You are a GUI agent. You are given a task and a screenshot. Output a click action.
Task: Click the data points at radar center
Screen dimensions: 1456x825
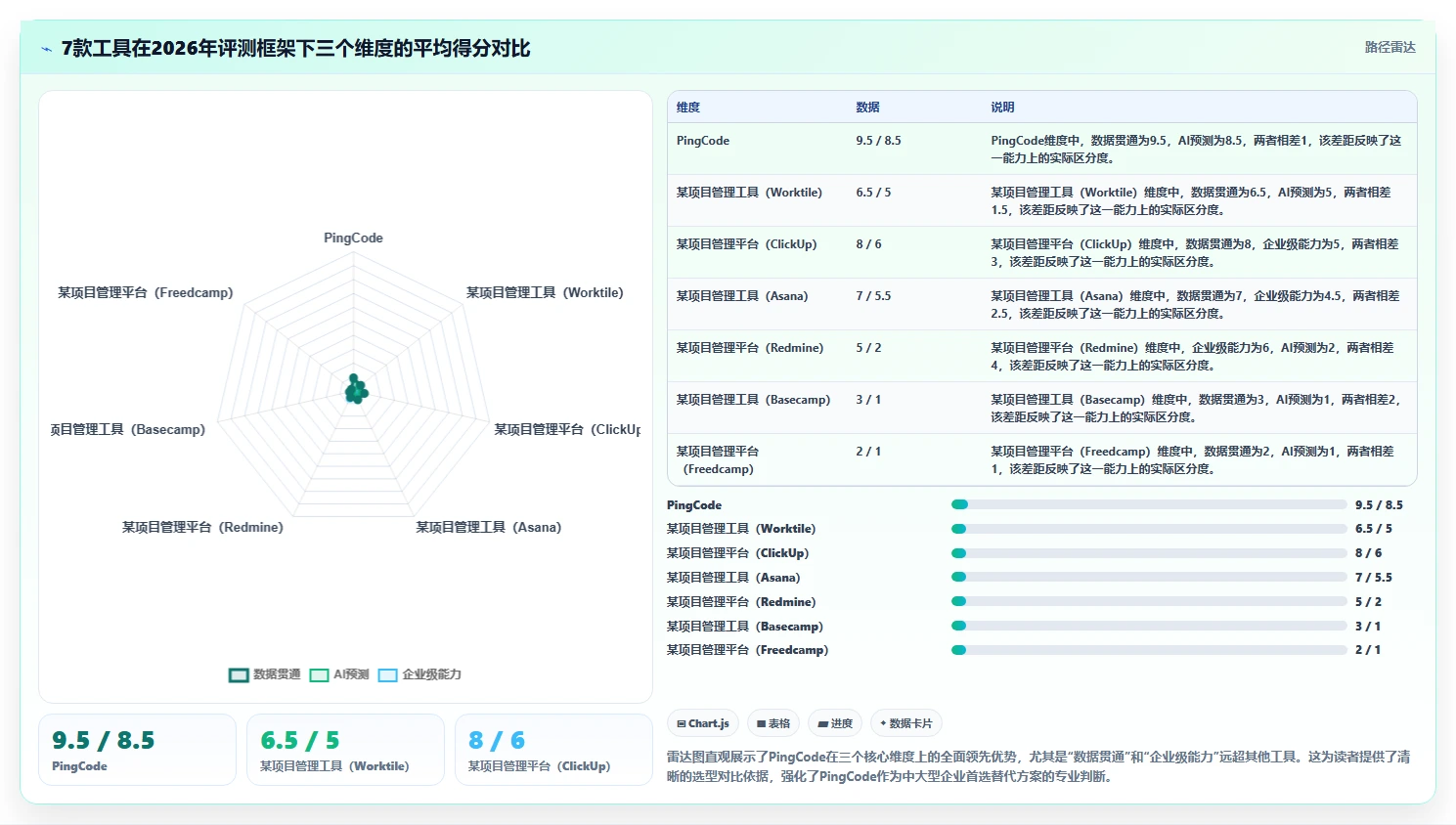click(356, 389)
